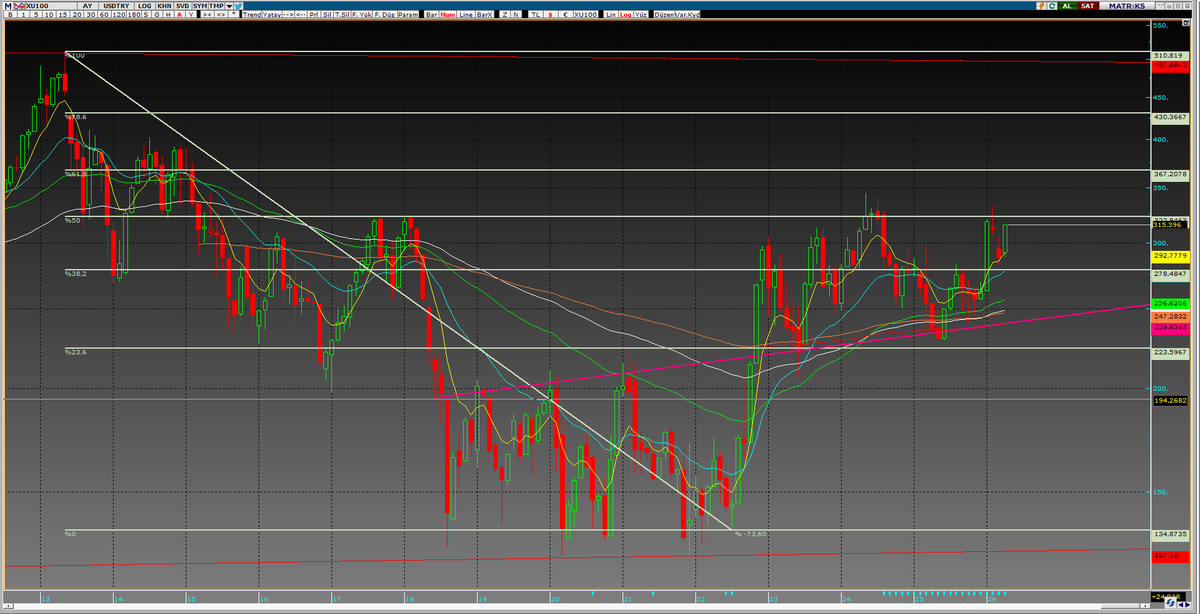Click the <-- backward arrow tool
This screenshot has width=1200, height=614.
[x=302, y=15]
